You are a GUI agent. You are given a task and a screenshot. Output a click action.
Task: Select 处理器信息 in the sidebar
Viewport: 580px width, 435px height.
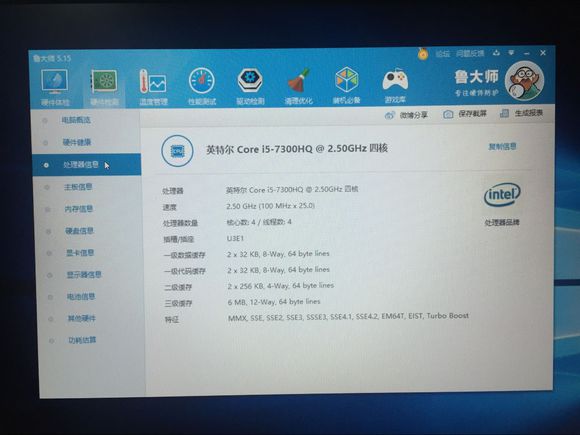[x=87, y=165]
